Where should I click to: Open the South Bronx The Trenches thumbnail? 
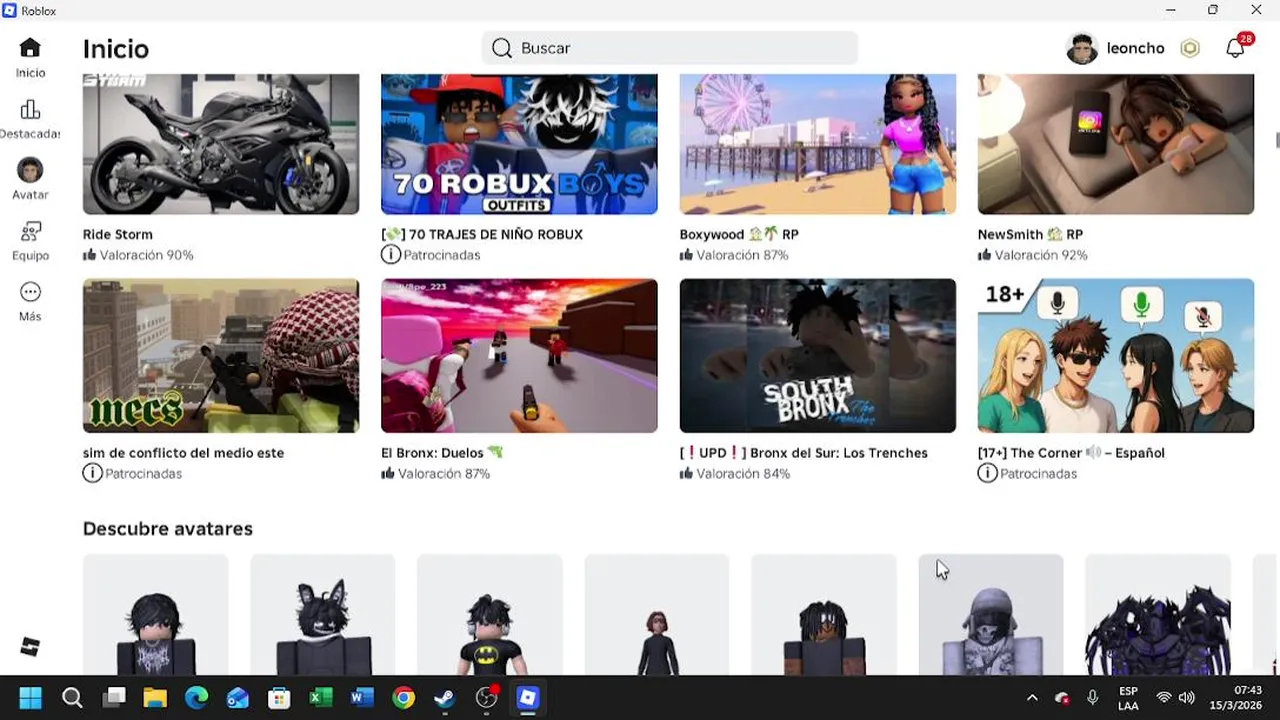click(x=817, y=356)
